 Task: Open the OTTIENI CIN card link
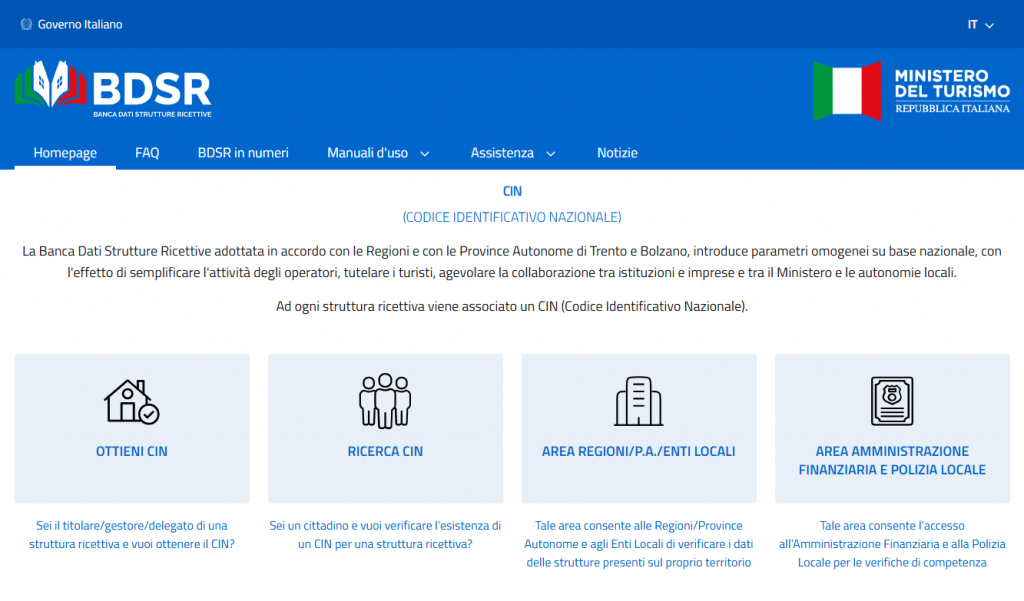(131, 451)
